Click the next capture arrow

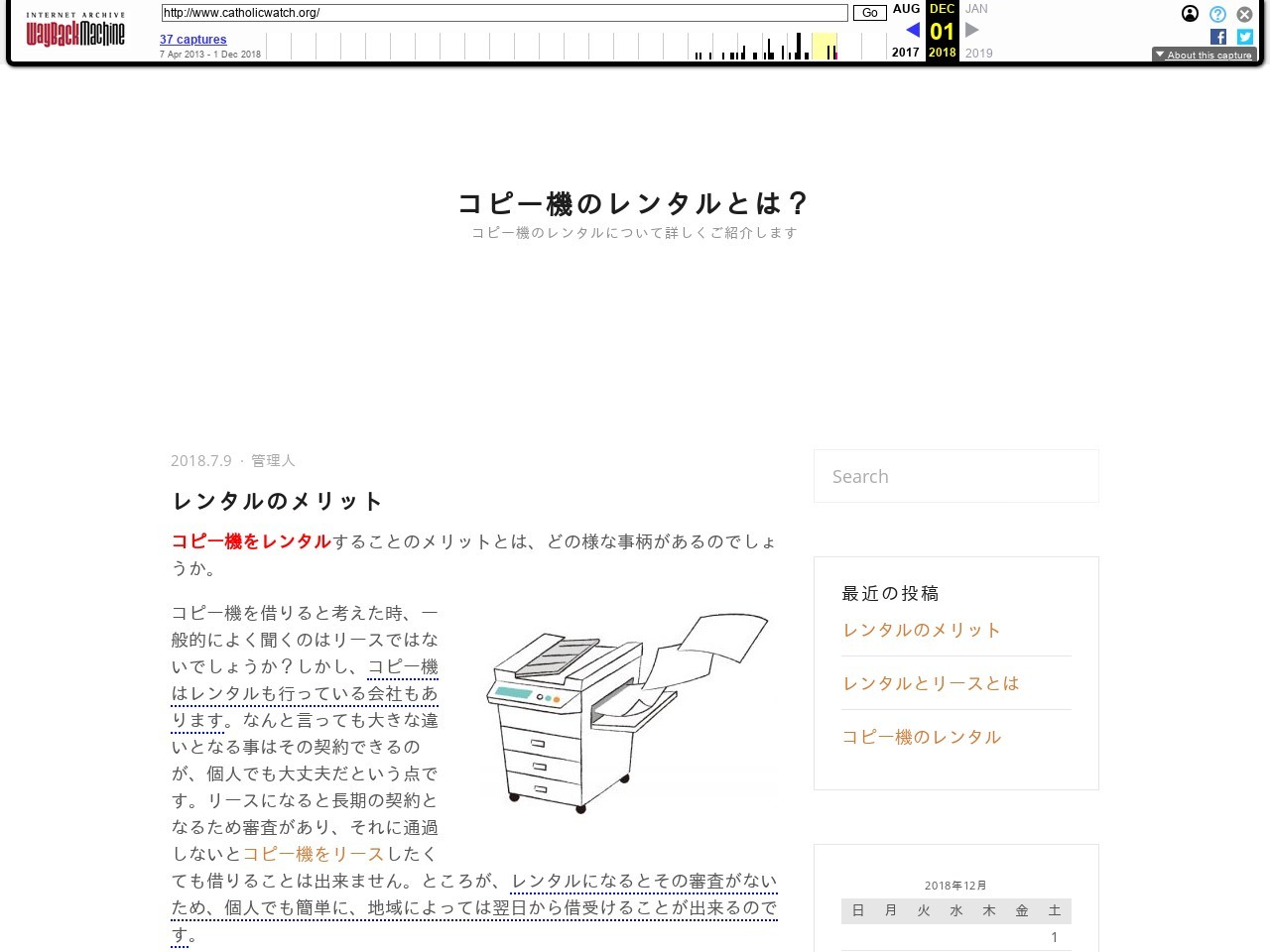click(x=972, y=30)
